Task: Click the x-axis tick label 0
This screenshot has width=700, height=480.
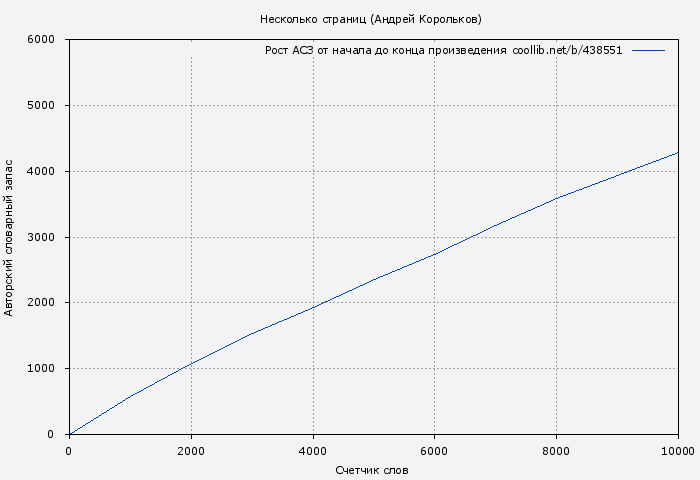Action: coord(69,451)
